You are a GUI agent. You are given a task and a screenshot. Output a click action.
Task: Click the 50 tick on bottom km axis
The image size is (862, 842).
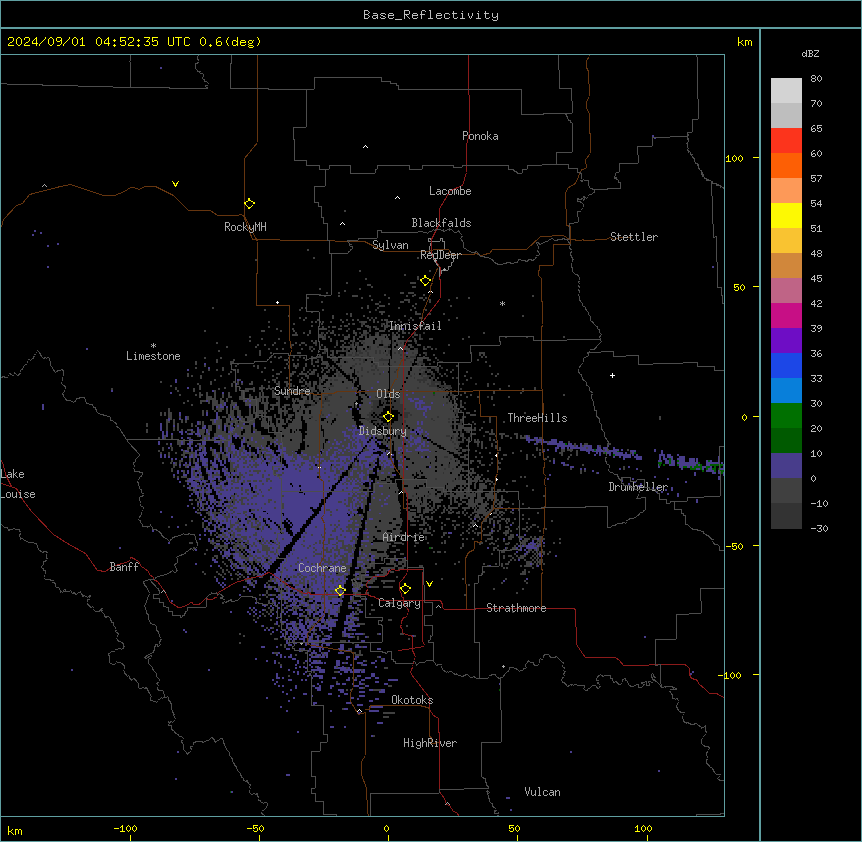point(514,828)
